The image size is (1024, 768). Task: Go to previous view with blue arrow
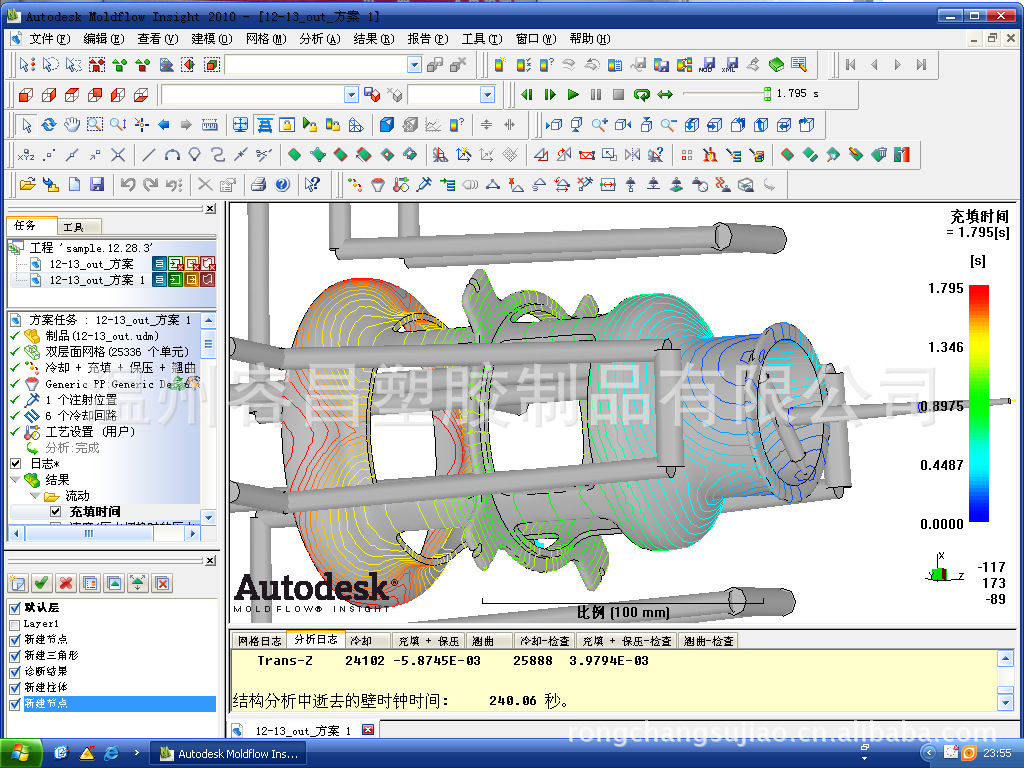coord(164,125)
